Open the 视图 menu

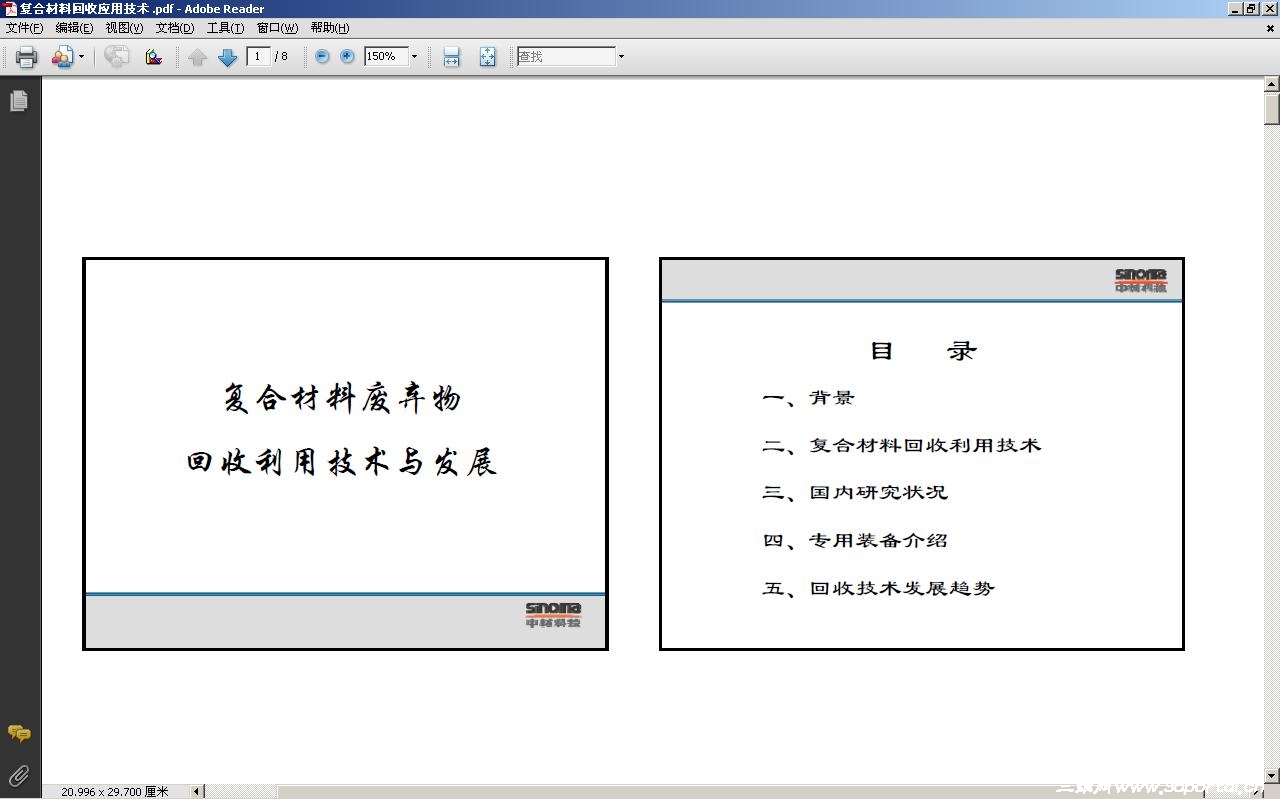point(124,28)
